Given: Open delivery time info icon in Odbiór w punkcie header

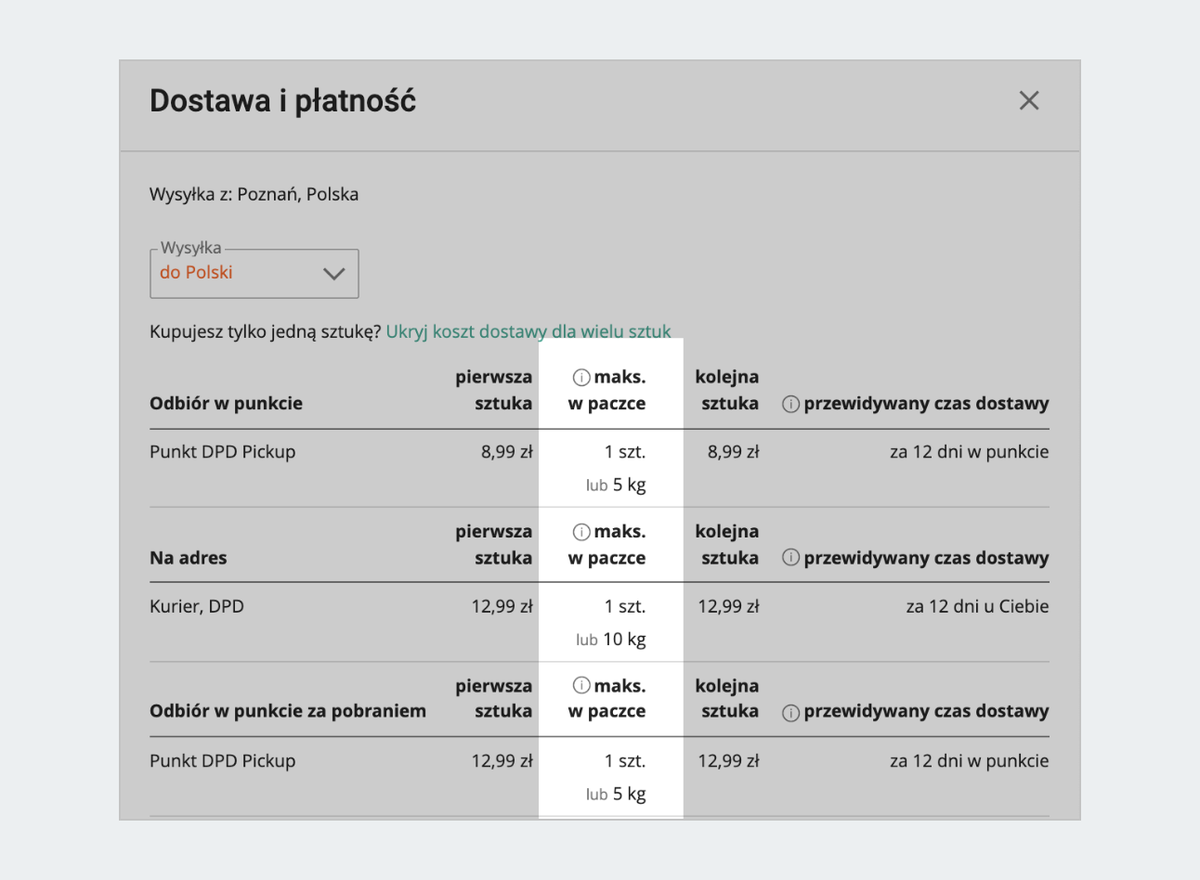Looking at the screenshot, I should click(x=790, y=404).
